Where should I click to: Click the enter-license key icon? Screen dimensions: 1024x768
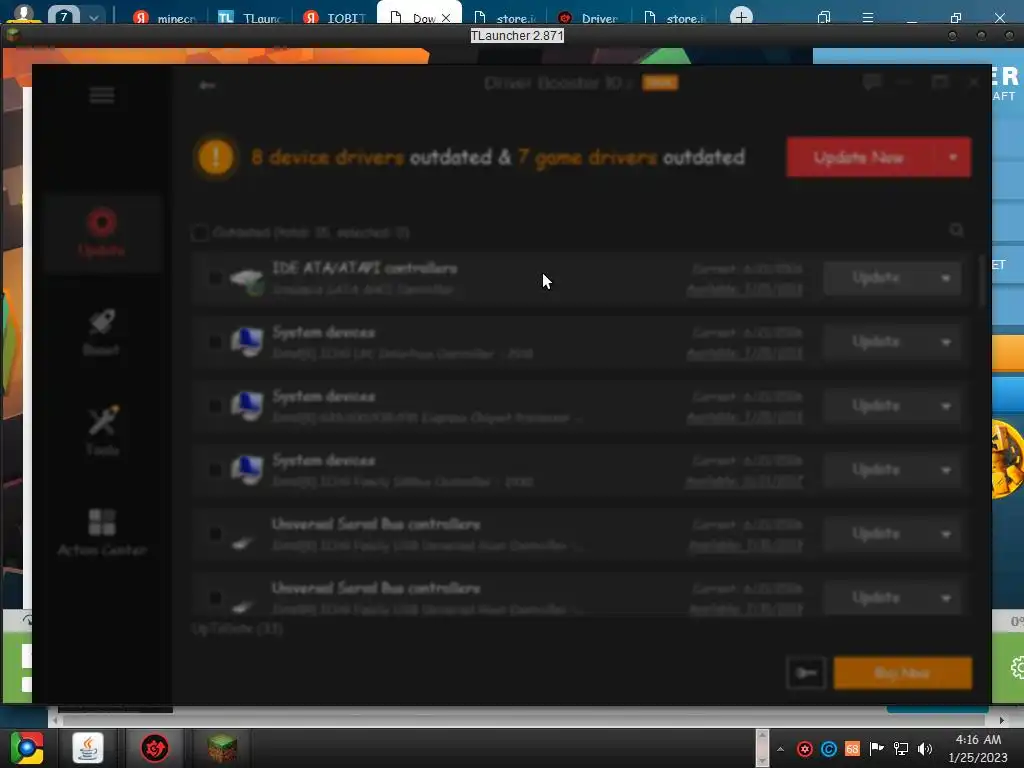[806, 673]
